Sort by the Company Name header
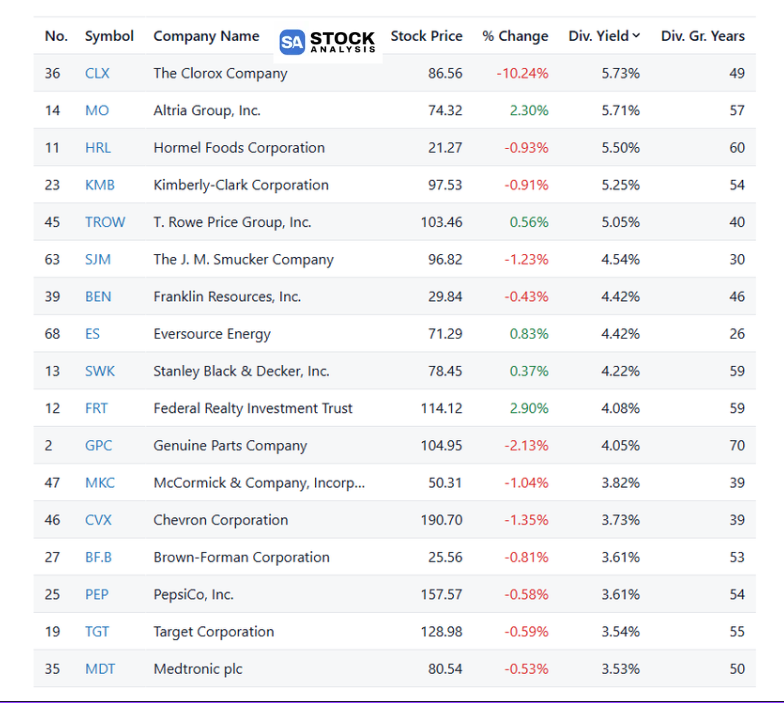 206,36
